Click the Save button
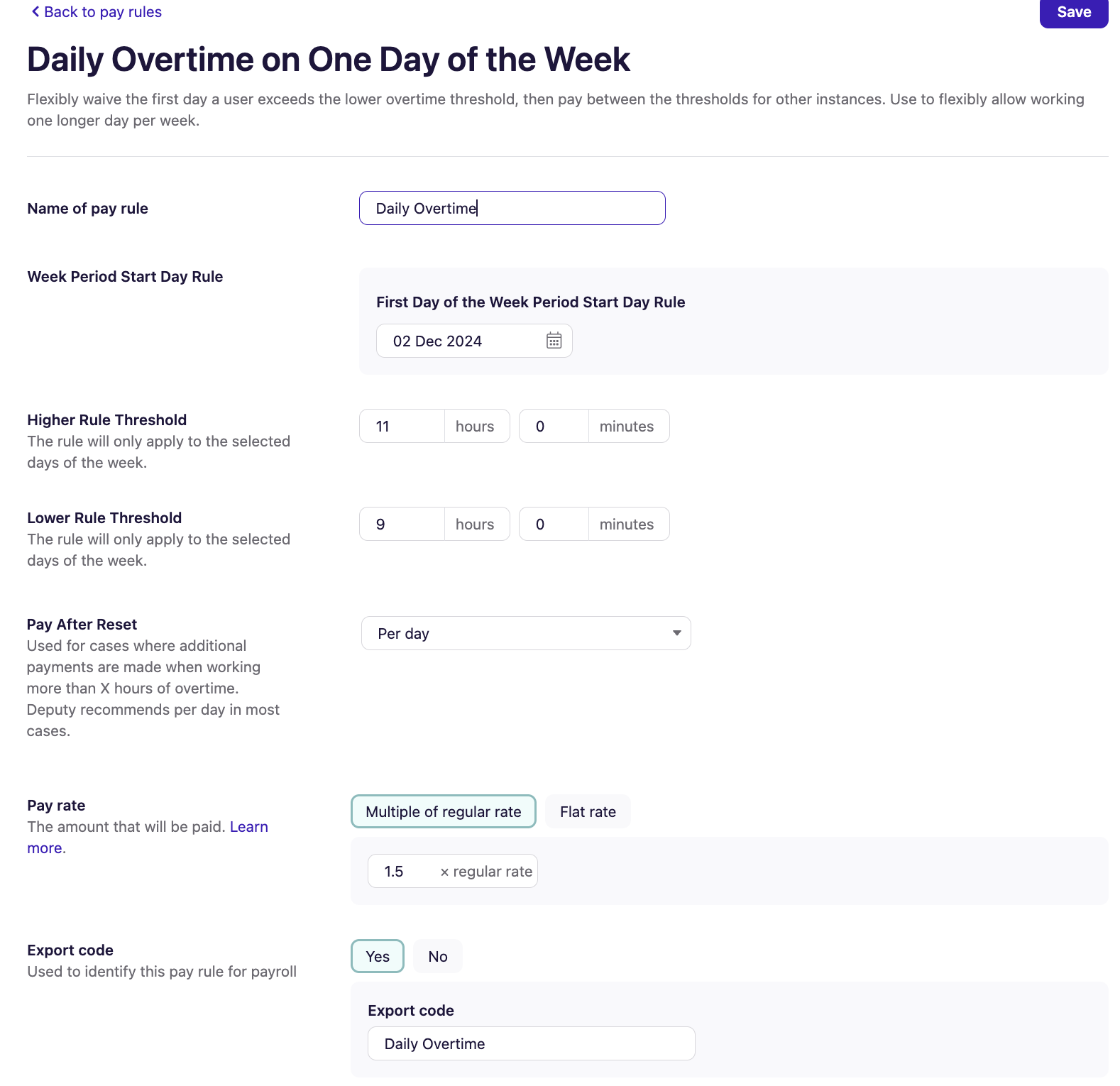 point(1073,12)
